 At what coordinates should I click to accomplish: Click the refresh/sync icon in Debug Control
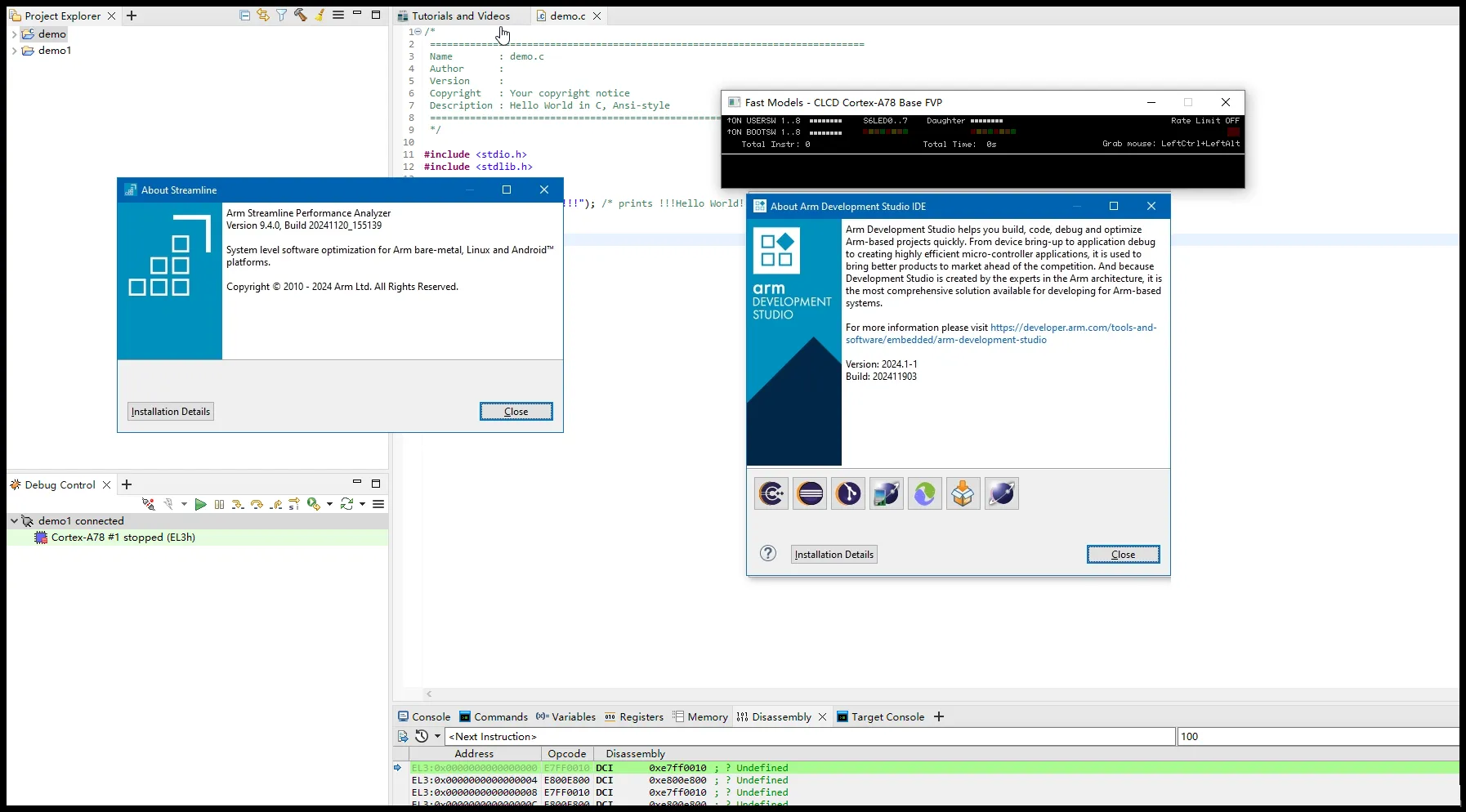pos(347,504)
